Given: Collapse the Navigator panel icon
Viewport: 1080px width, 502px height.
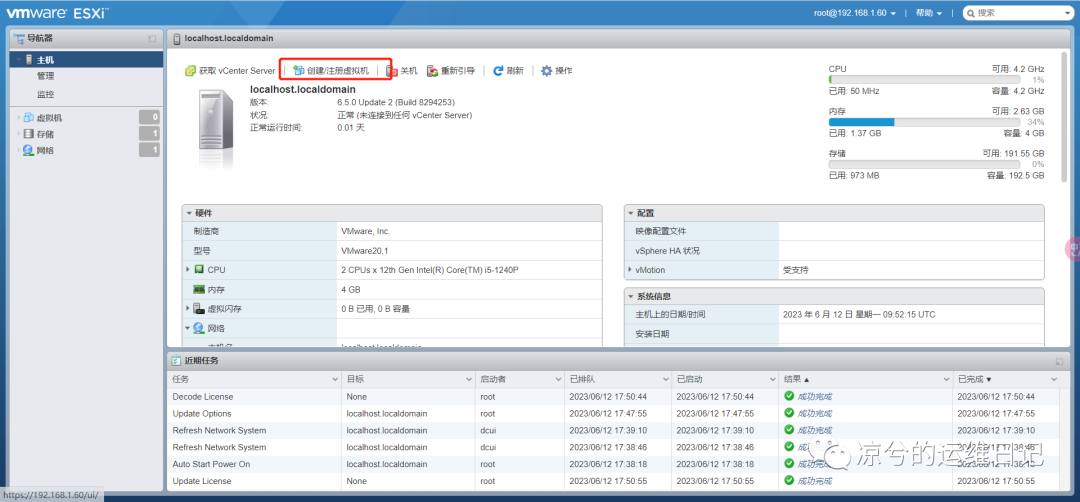Looking at the screenshot, I should pos(152,39).
